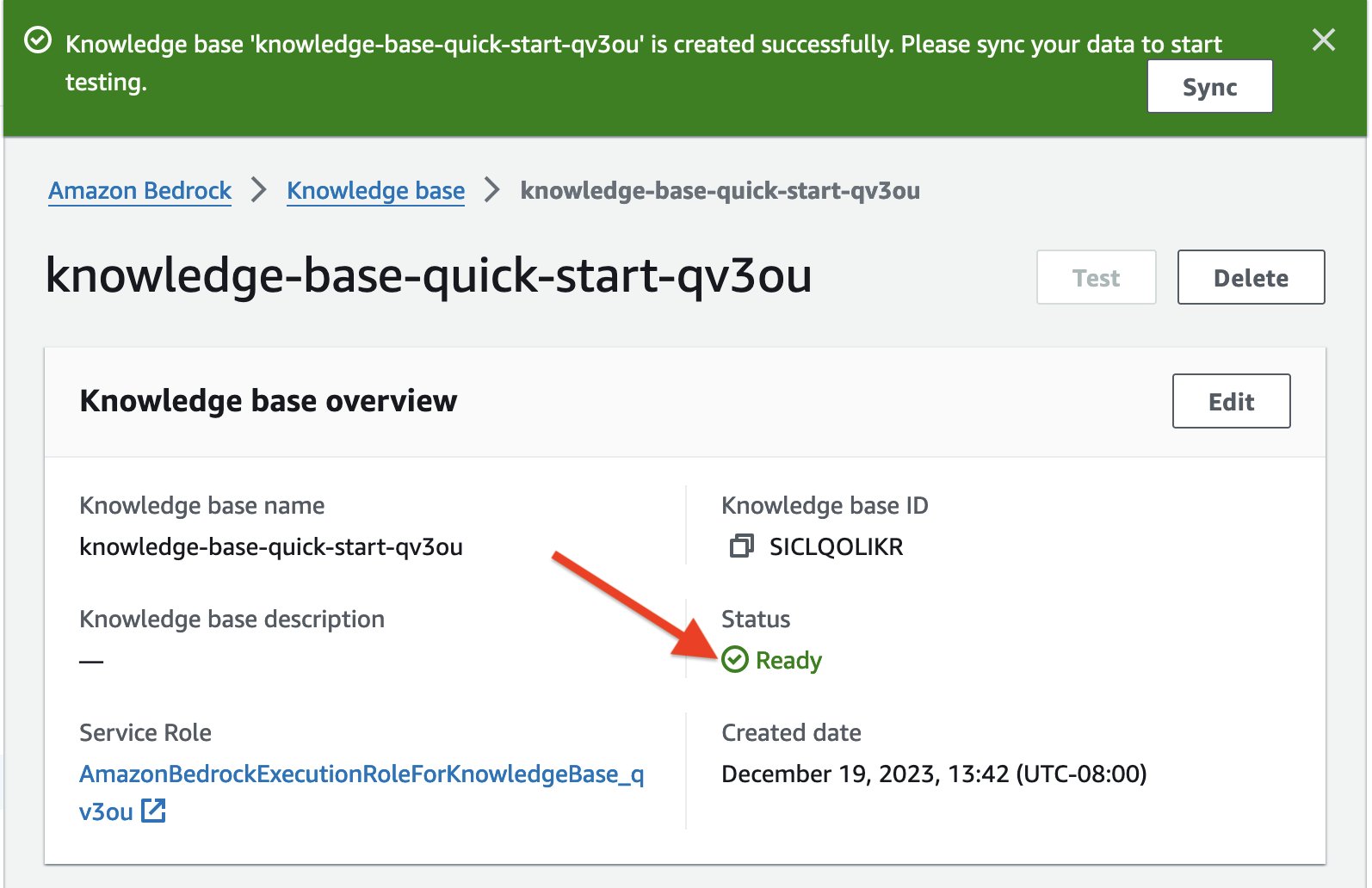The height and width of the screenshot is (888, 1372).
Task: Click the Knowledge base name label
Action: [201, 505]
